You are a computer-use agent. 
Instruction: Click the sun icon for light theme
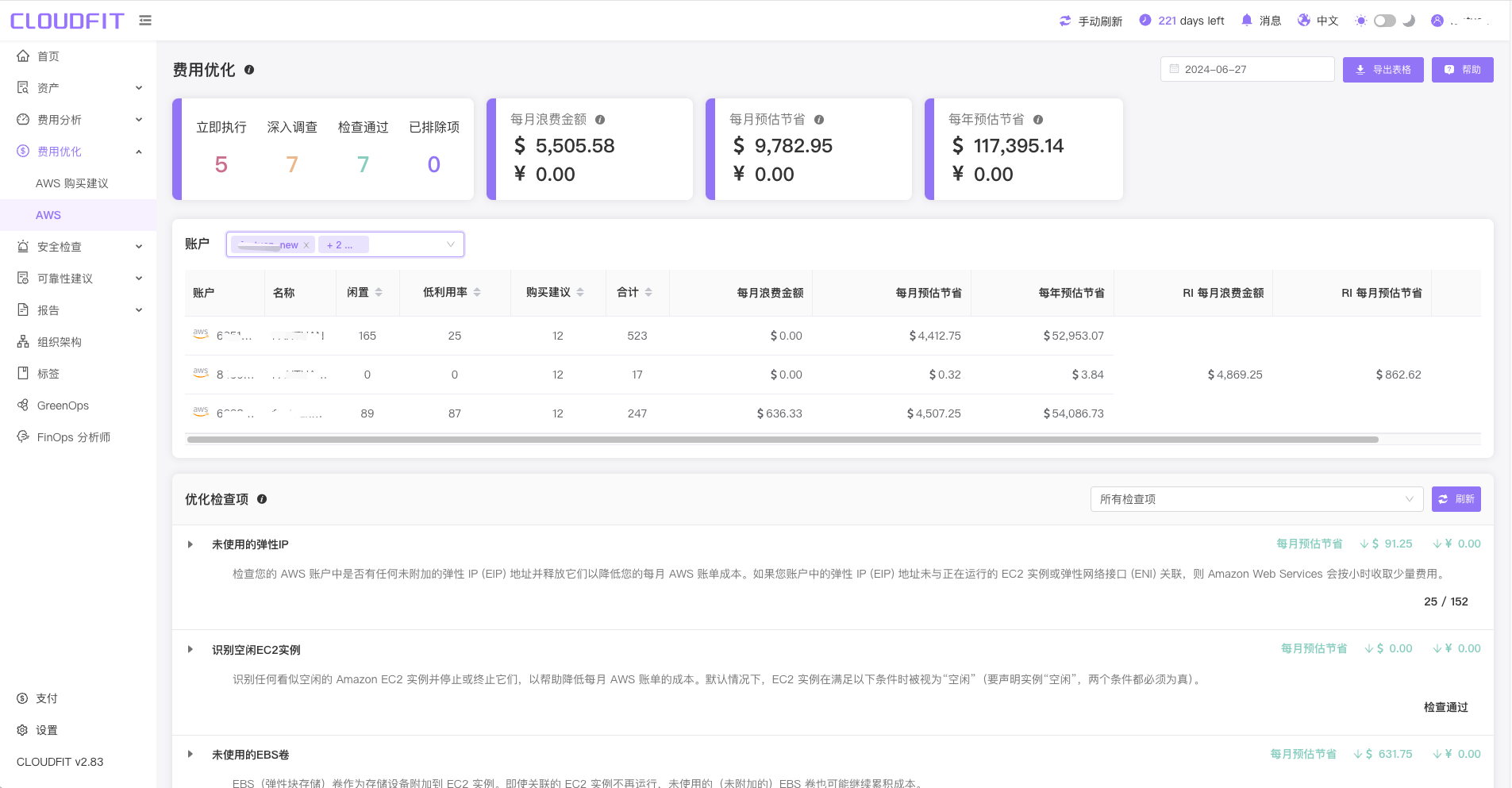[1361, 21]
